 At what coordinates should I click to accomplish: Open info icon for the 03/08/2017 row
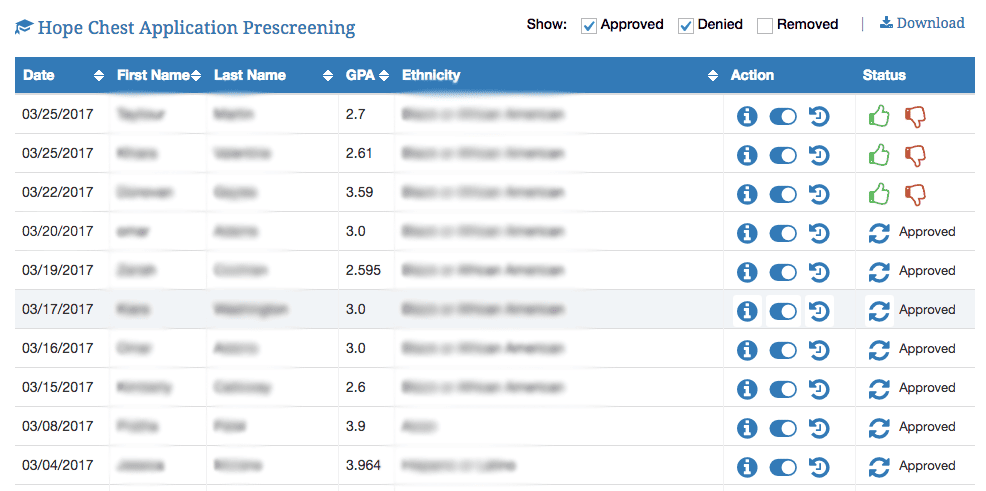[x=746, y=428]
